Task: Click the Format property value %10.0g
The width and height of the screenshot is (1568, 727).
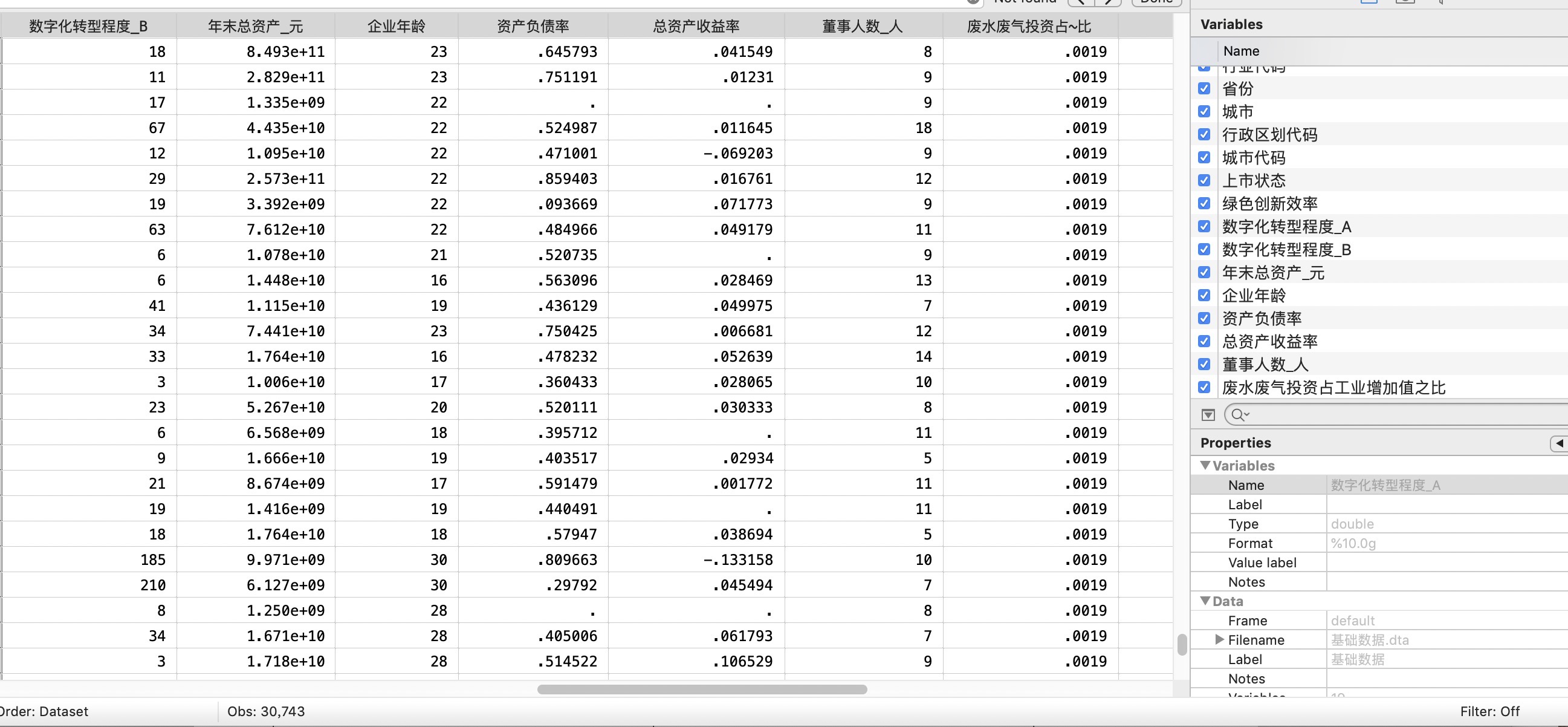Action: (x=1353, y=543)
